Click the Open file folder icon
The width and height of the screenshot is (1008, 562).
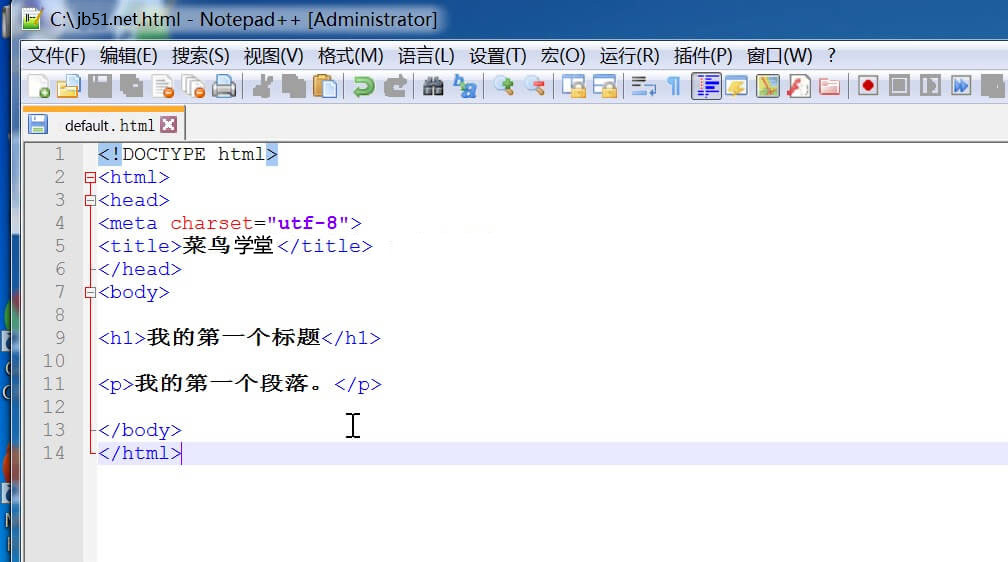[x=68, y=87]
